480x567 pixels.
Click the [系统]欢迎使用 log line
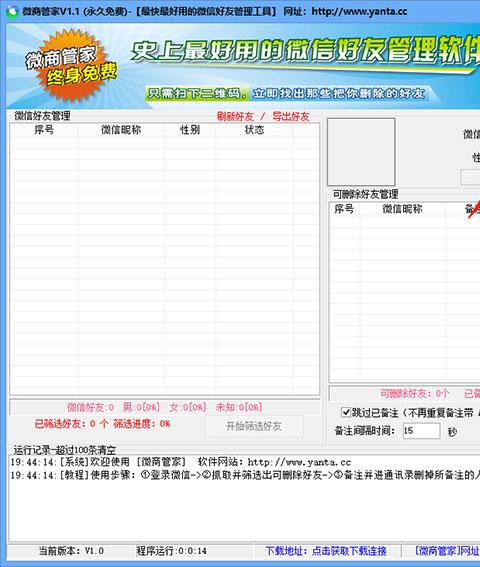point(180,462)
